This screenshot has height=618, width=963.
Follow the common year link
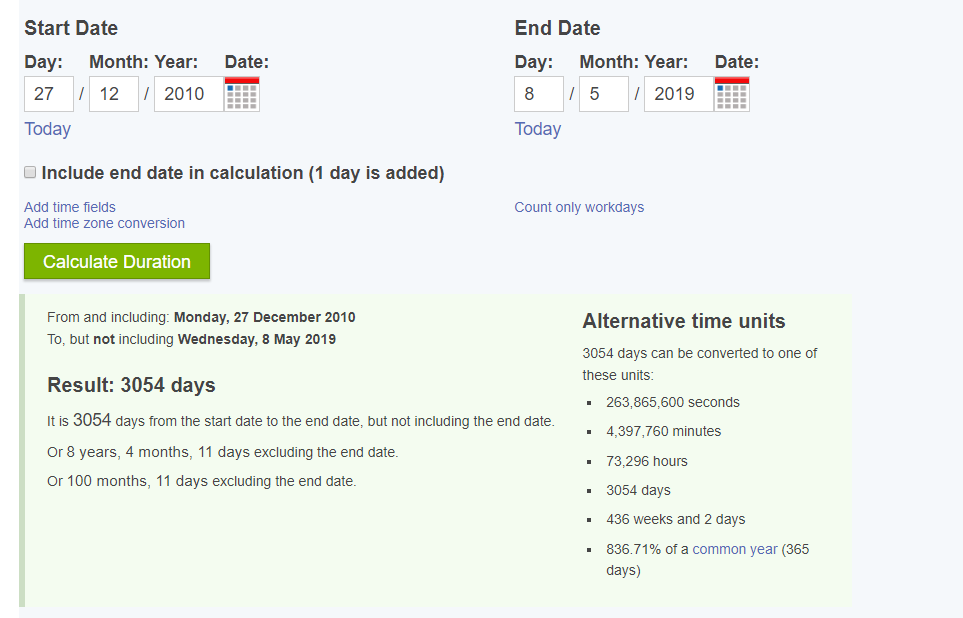(x=735, y=549)
